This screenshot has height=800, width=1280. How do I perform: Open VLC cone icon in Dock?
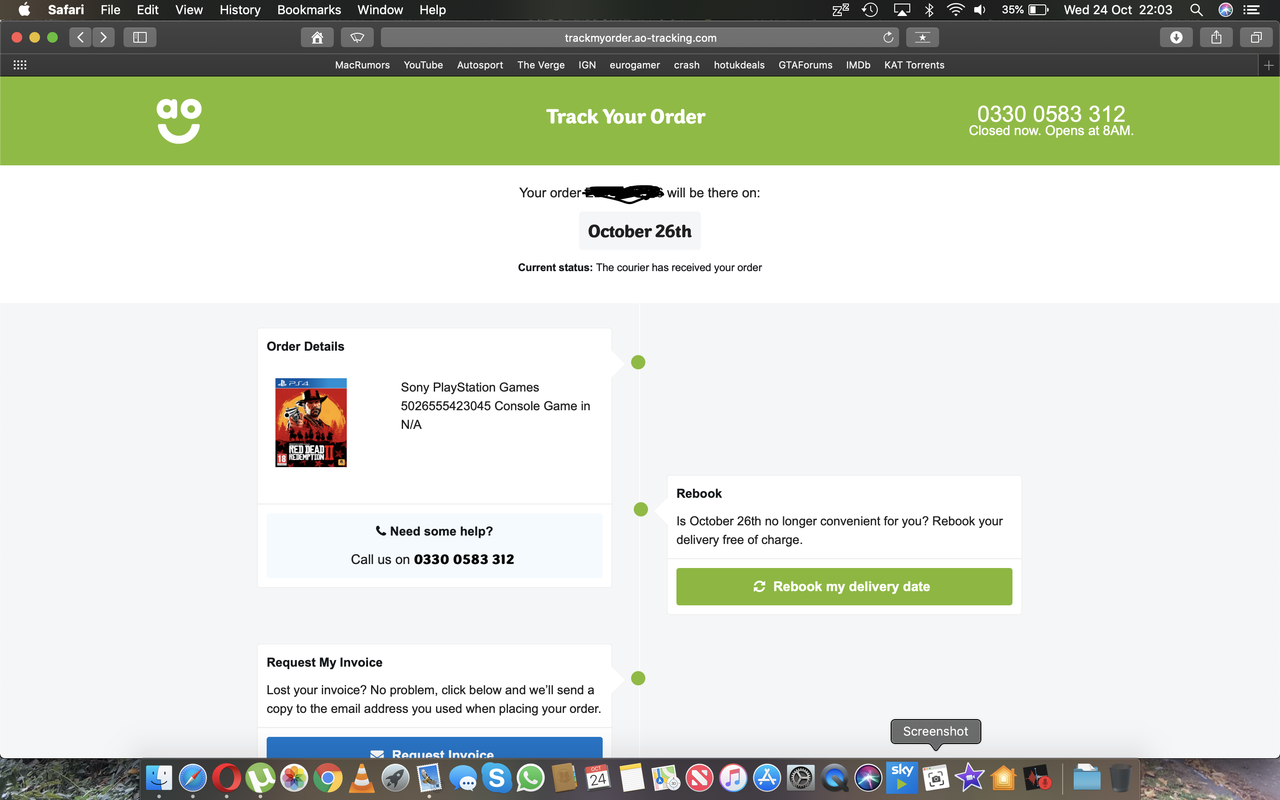pyautogui.click(x=361, y=777)
